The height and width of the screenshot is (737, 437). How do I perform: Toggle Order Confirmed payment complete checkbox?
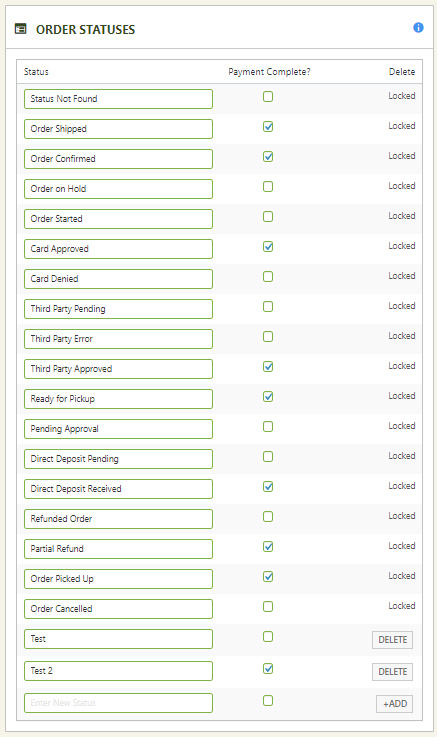pos(268,157)
